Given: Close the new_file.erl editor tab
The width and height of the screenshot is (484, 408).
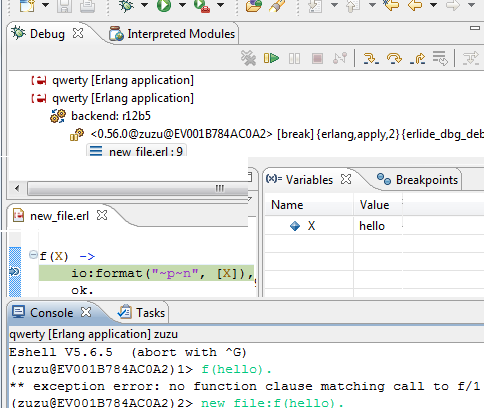Looking at the screenshot, I should (x=102, y=215).
